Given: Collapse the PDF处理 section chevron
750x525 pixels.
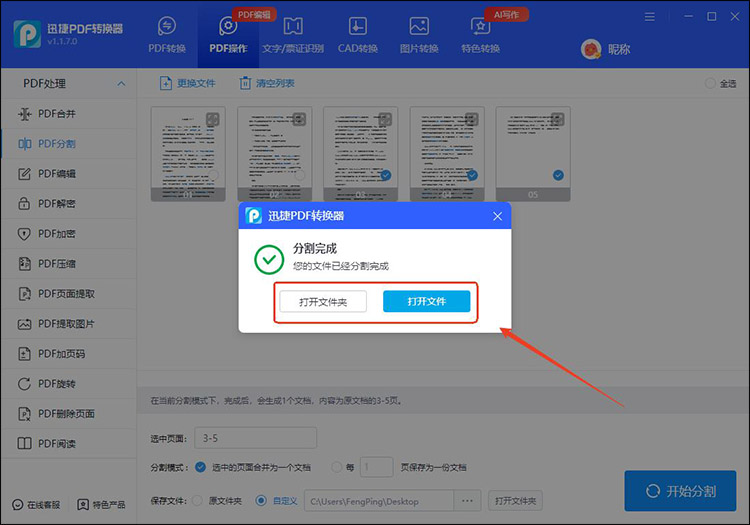Looking at the screenshot, I should click(x=121, y=84).
